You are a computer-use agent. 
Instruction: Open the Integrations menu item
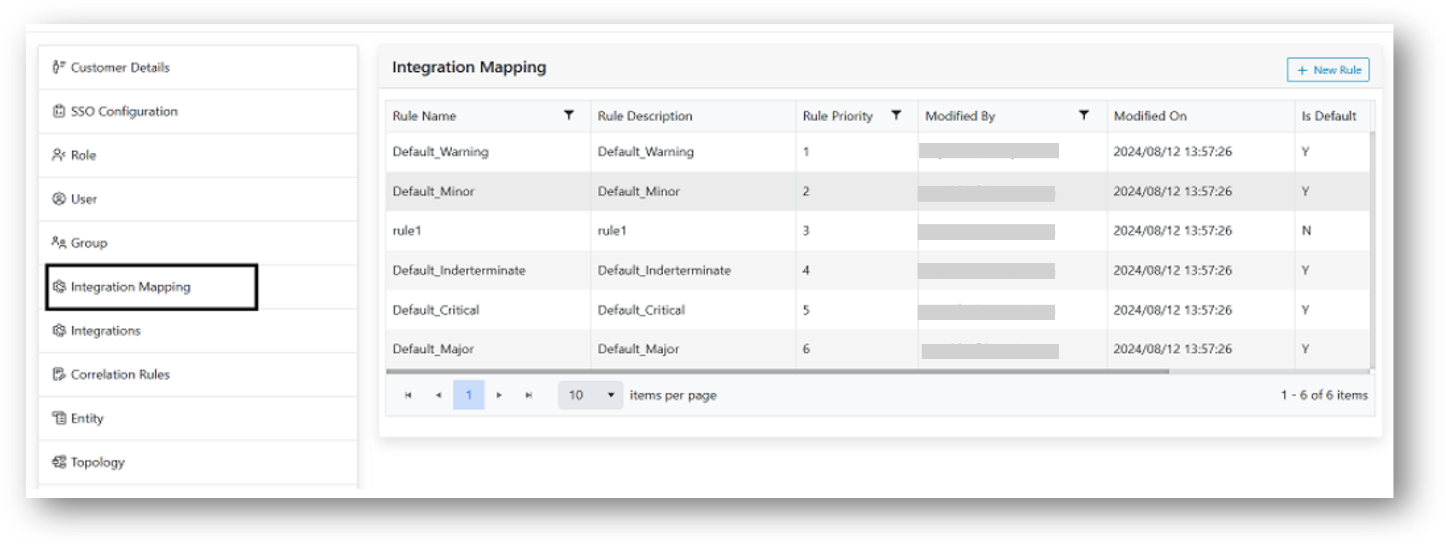(x=105, y=331)
